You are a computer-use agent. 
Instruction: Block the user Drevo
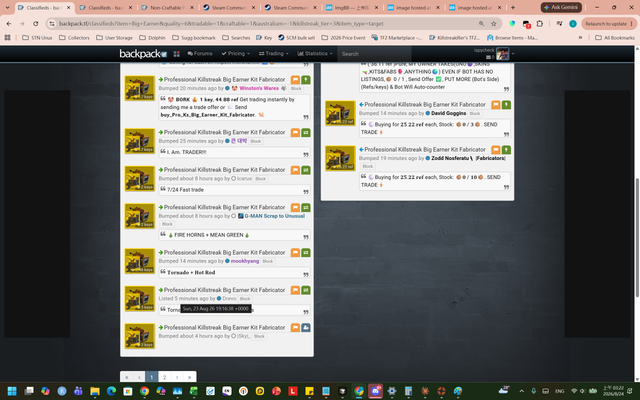[x=245, y=299]
